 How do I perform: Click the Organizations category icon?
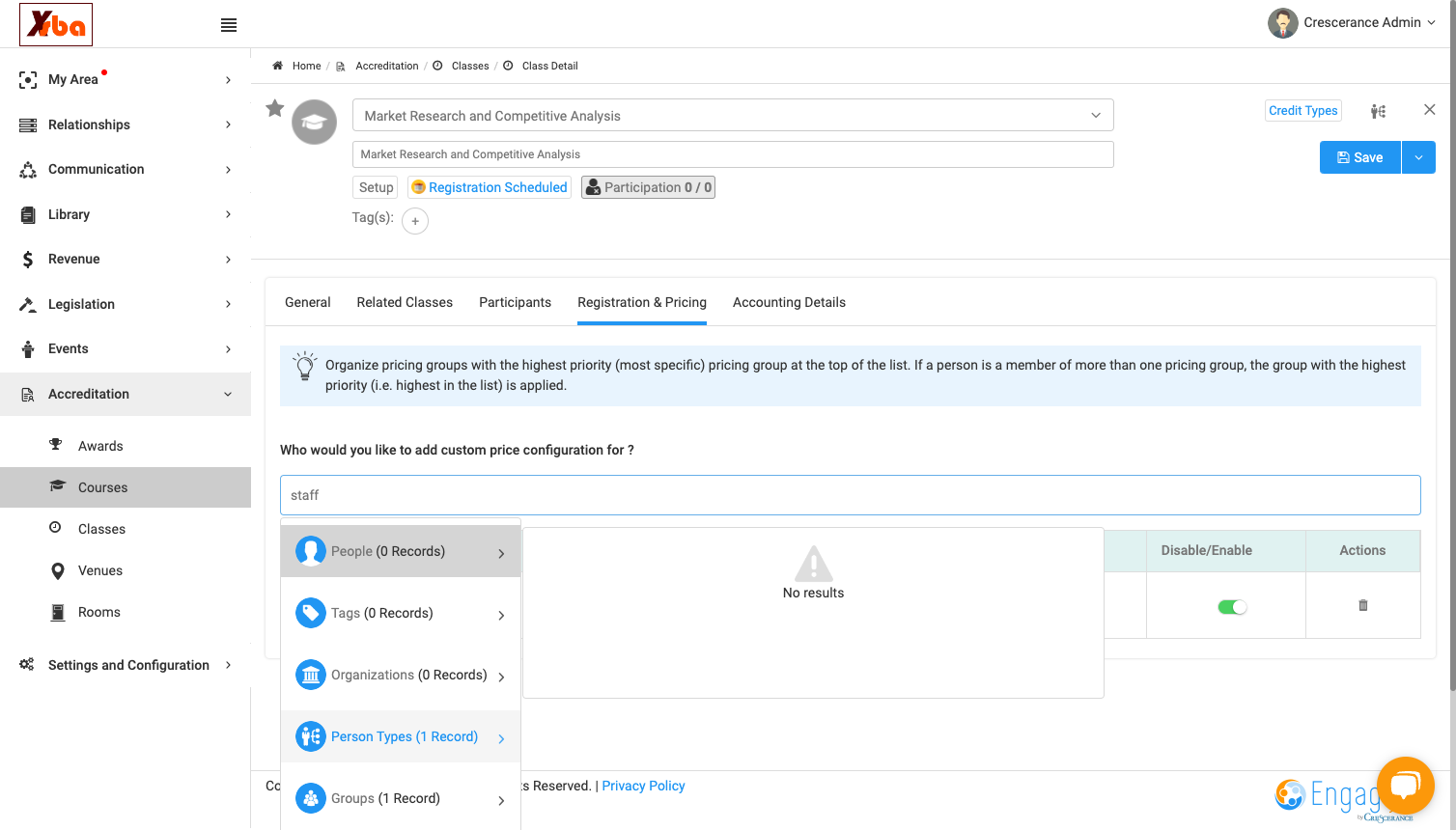(x=311, y=675)
